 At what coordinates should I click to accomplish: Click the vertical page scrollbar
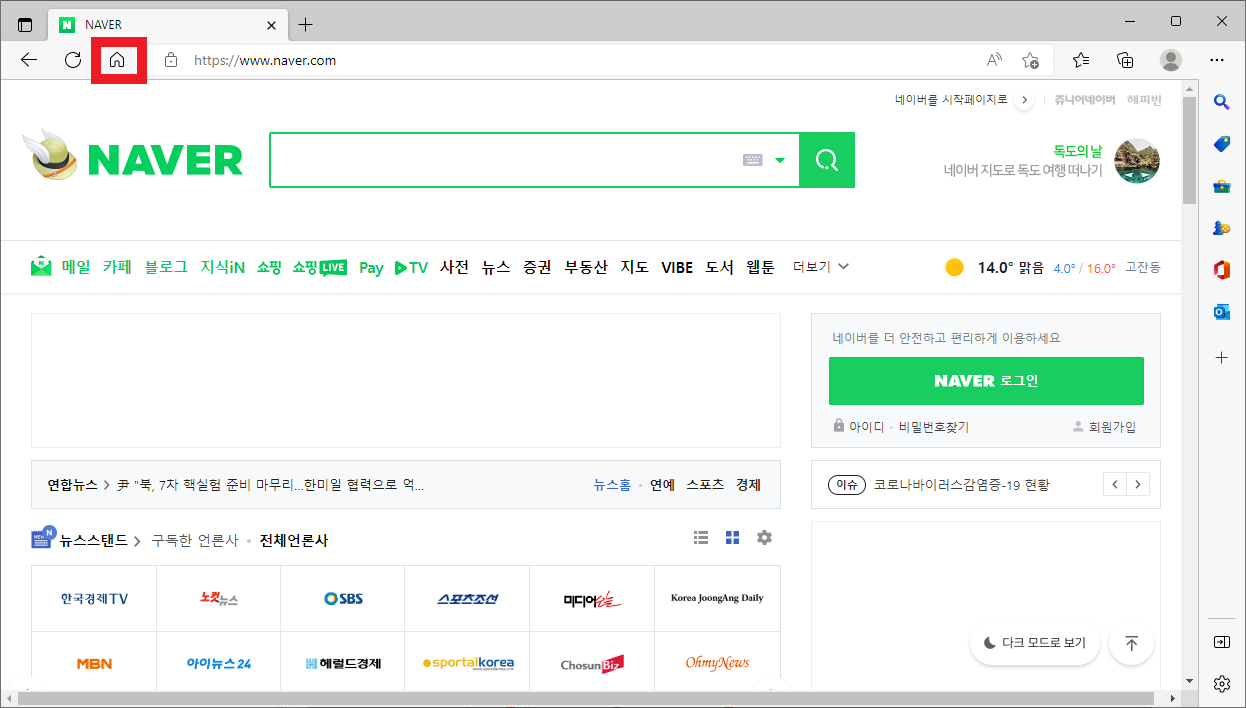pos(1189,150)
